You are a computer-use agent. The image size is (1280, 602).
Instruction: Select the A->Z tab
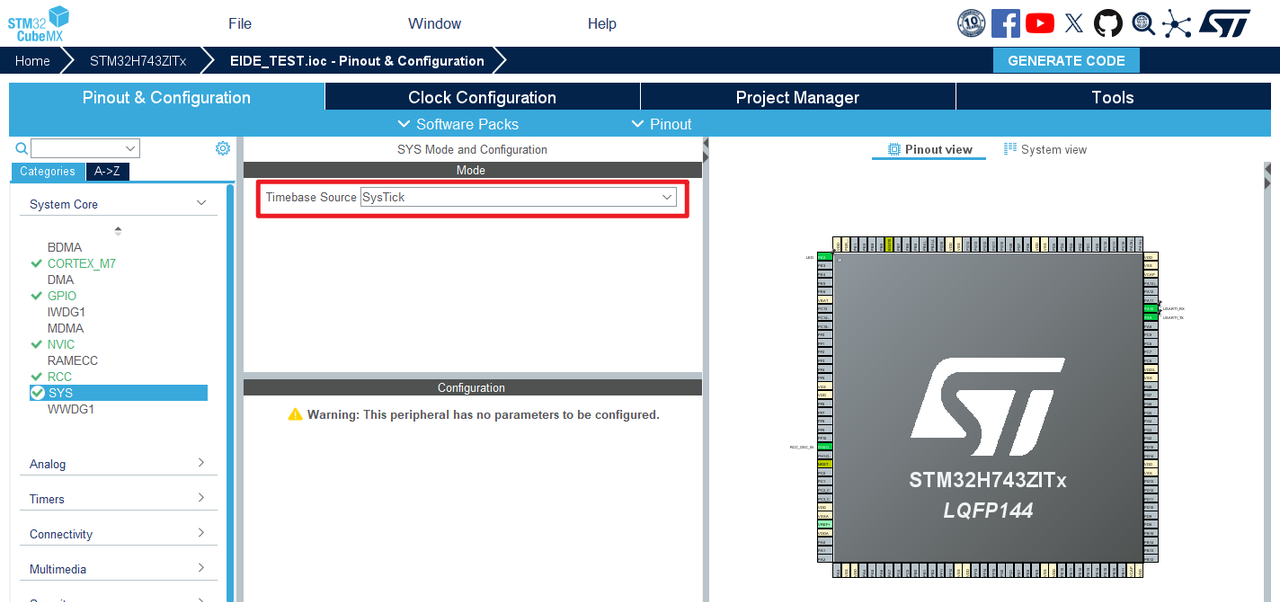coord(107,171)
